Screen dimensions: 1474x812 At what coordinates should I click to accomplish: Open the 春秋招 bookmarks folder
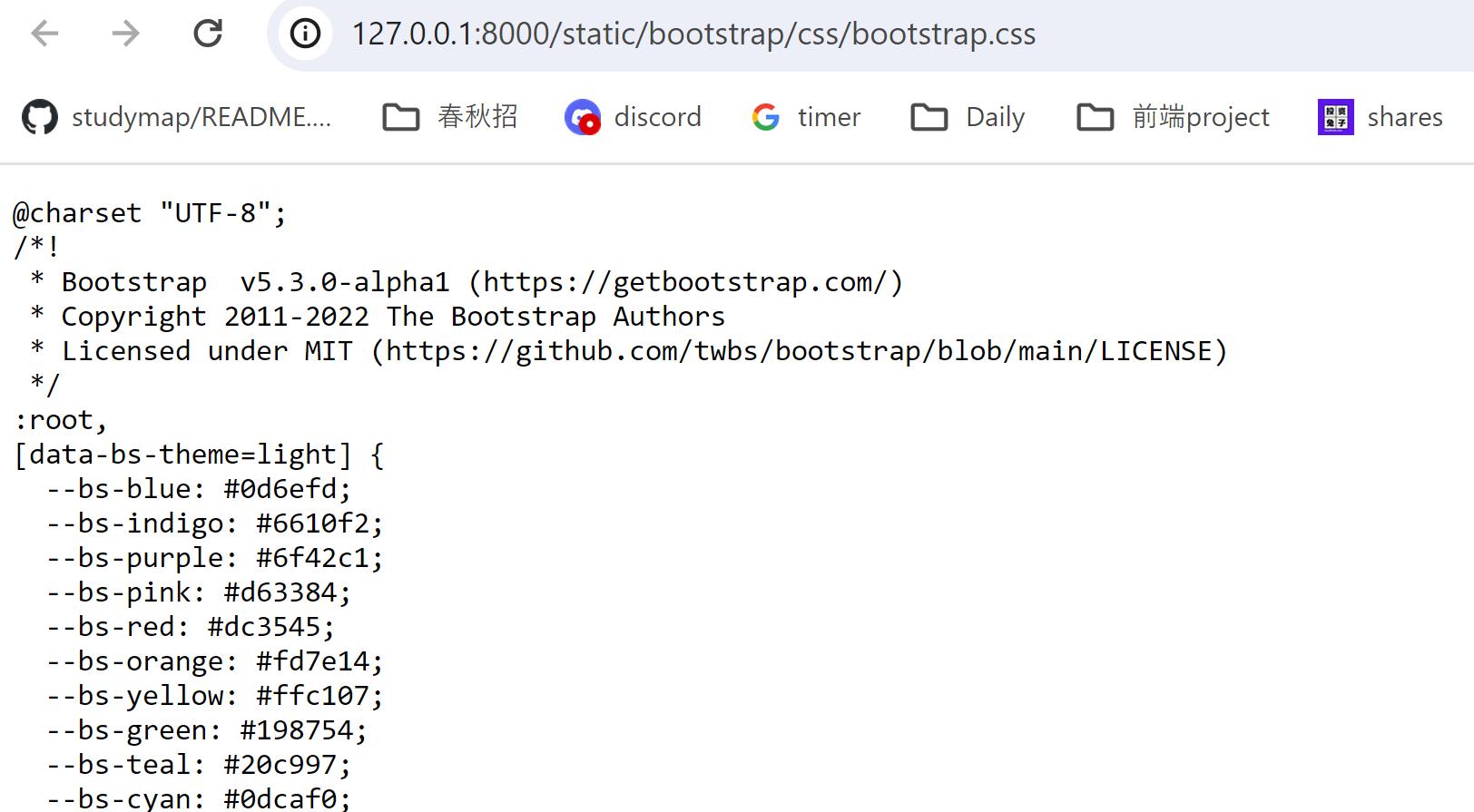(450, 117)
